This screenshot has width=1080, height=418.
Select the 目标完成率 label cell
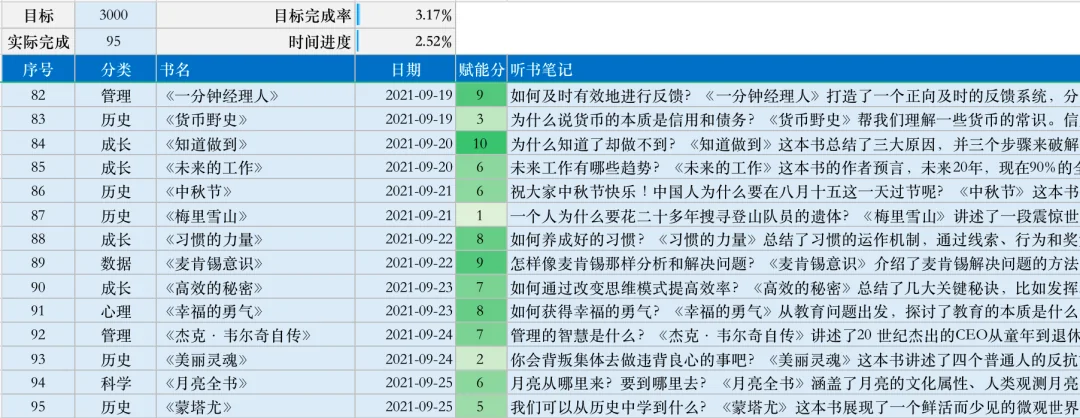coord(256,15)
